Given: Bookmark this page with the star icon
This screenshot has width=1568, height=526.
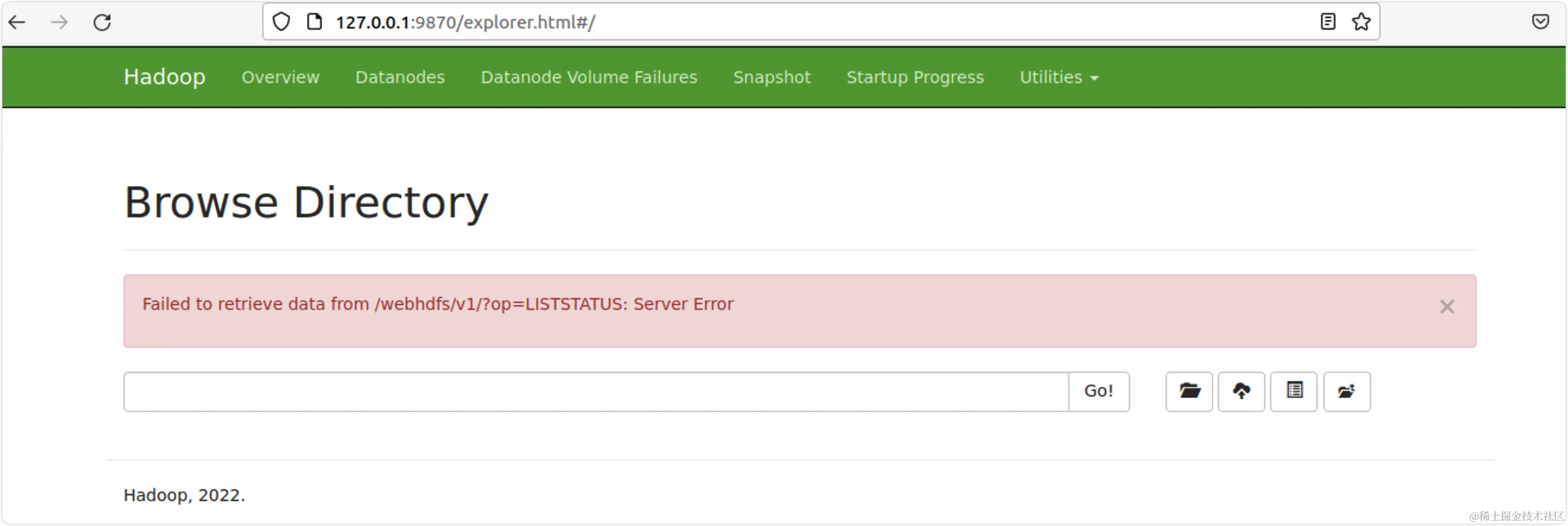Looking at the screenshot, I should point(1361,22).
